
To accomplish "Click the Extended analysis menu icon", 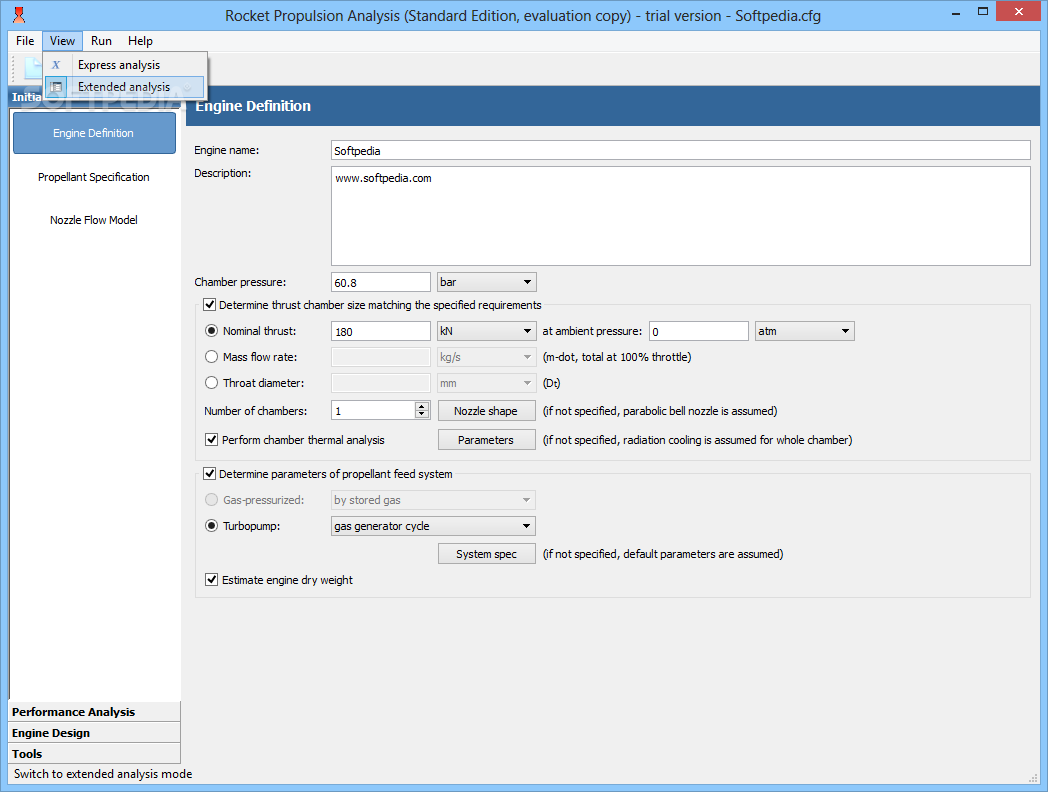I will 57,87.
